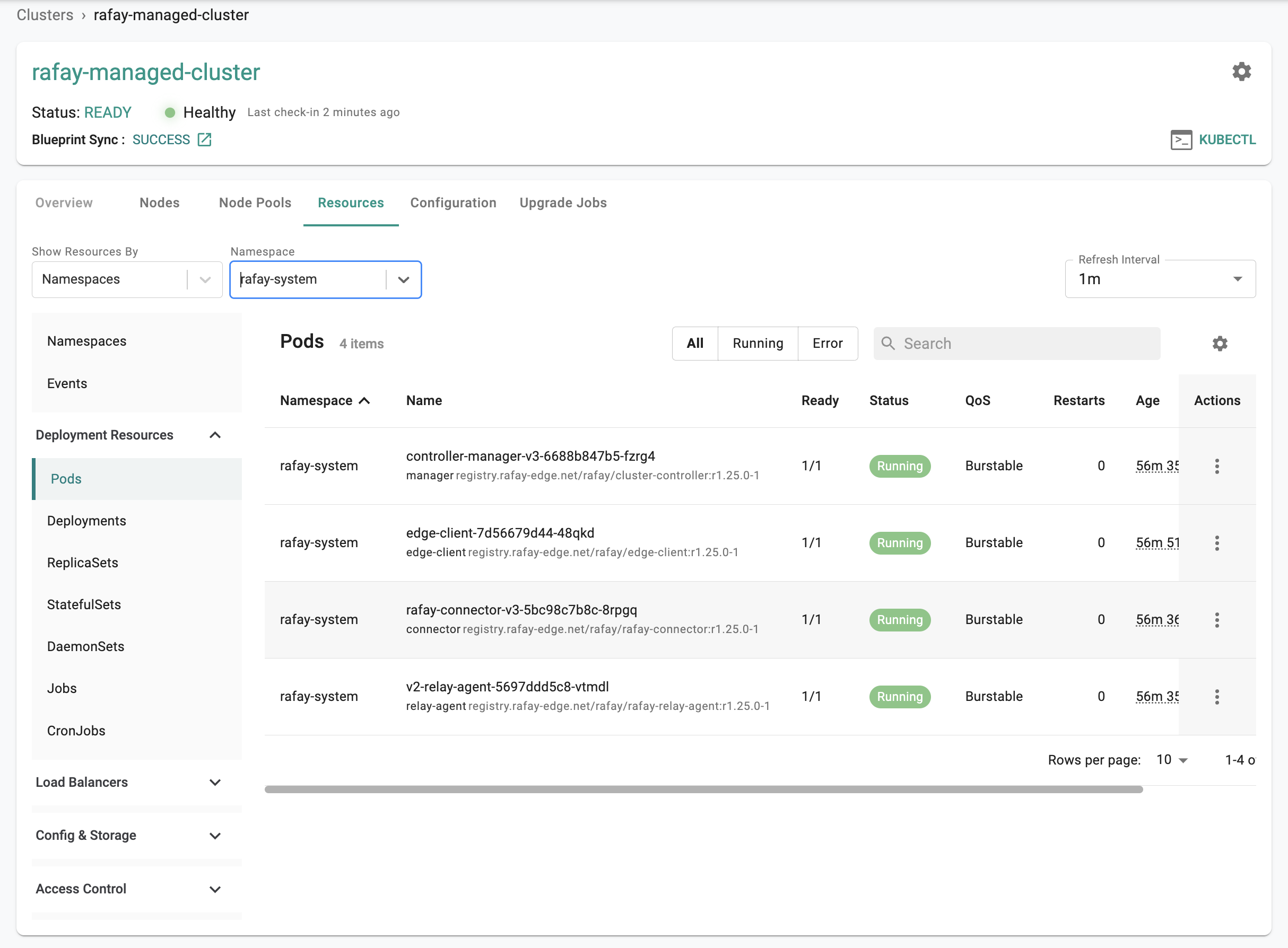Image resolution: width=1288 pixels, height=948 pixels.
Task: Click the Running status filter button
Action: pos(758,344)
